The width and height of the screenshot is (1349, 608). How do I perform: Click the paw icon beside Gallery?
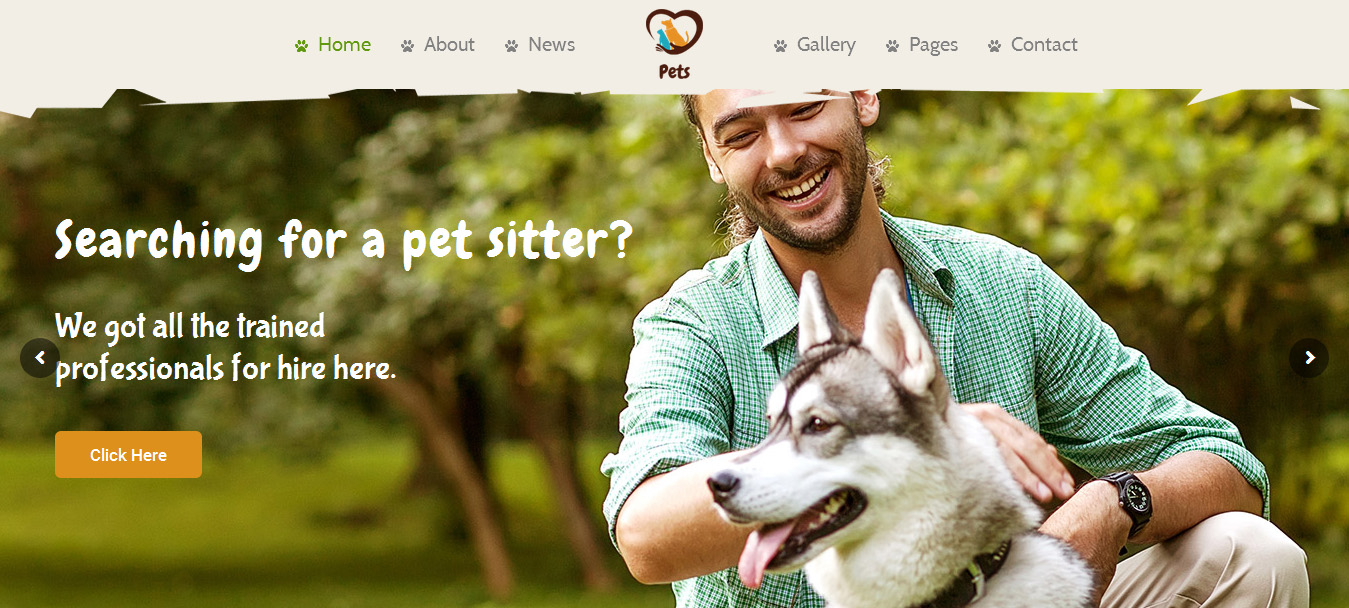[x=780, y=46]
